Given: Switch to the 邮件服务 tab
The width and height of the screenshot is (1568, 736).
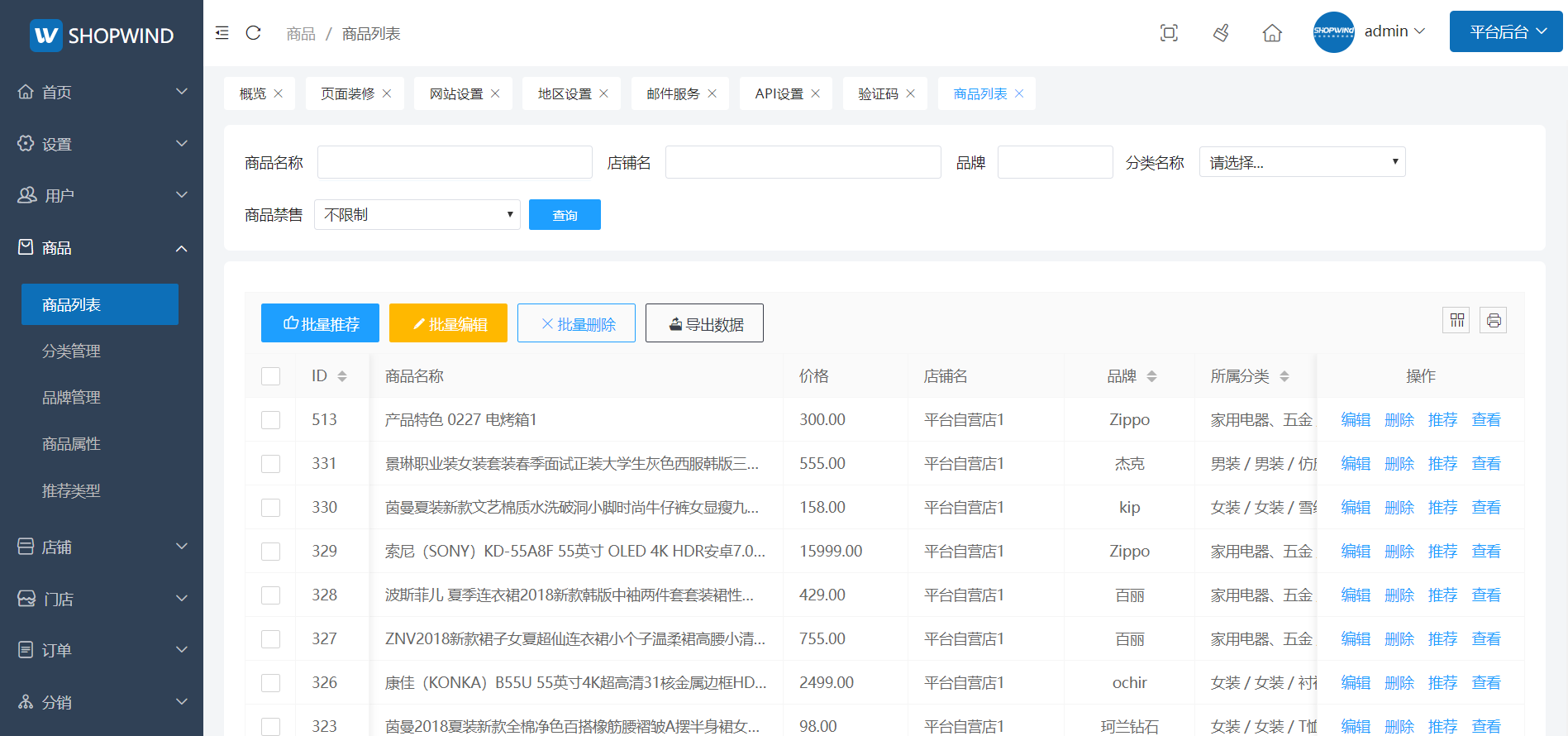Looking at the screenshot, I should coord(673,93).
